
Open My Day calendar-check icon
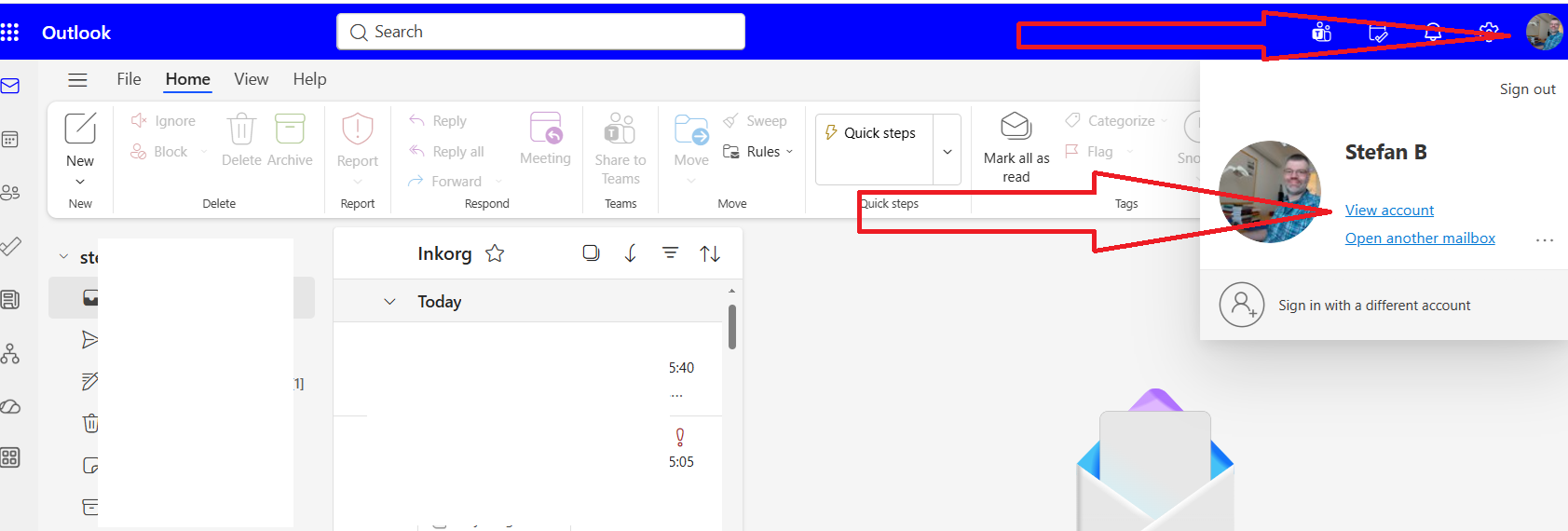coord(1378,33)
